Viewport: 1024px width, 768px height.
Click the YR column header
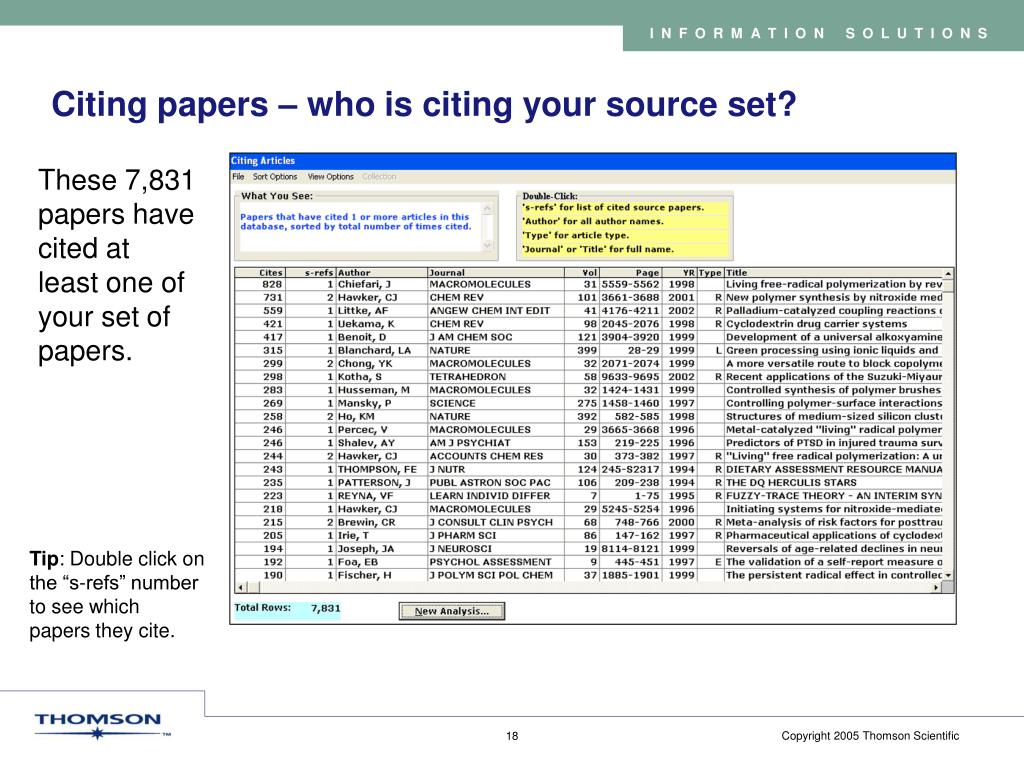pyautogui.click(x=679, y=272)
